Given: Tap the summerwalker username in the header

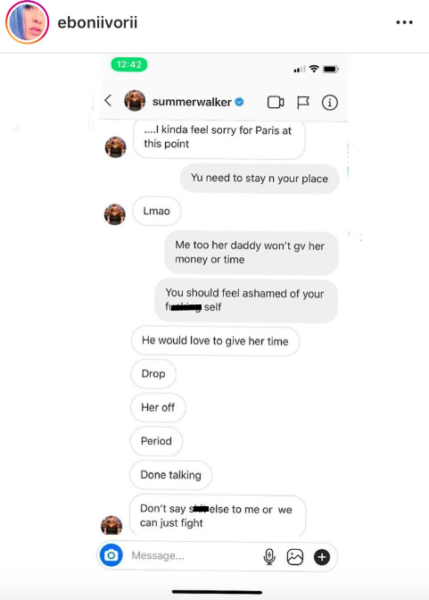Looking at the screenshot, I should pyautogui.click(x=192, y=102).
